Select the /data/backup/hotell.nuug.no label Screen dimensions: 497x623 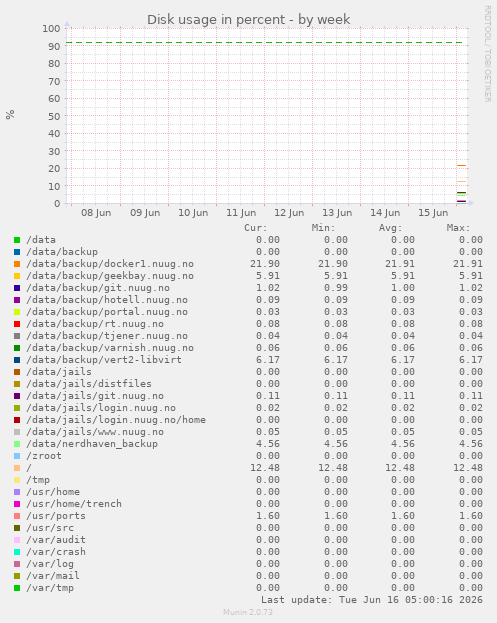coord(107,300)
